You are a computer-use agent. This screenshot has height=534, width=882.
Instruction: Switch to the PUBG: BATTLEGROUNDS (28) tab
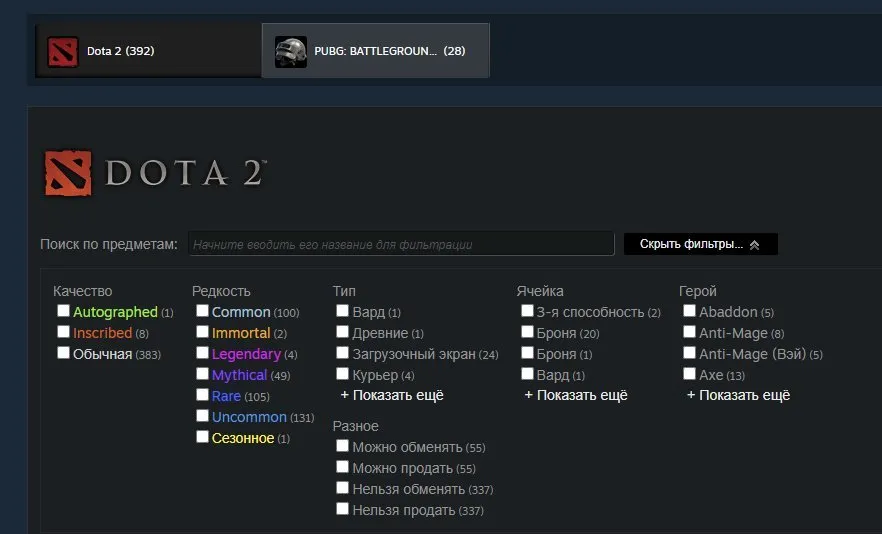tap(376, 51)
